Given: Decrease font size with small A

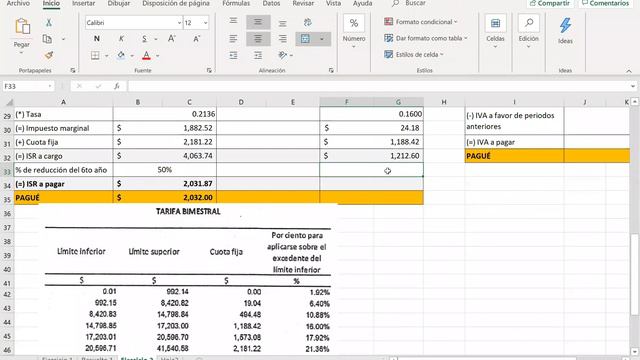Looking at the screenshot, I should (x=196, y=39).
